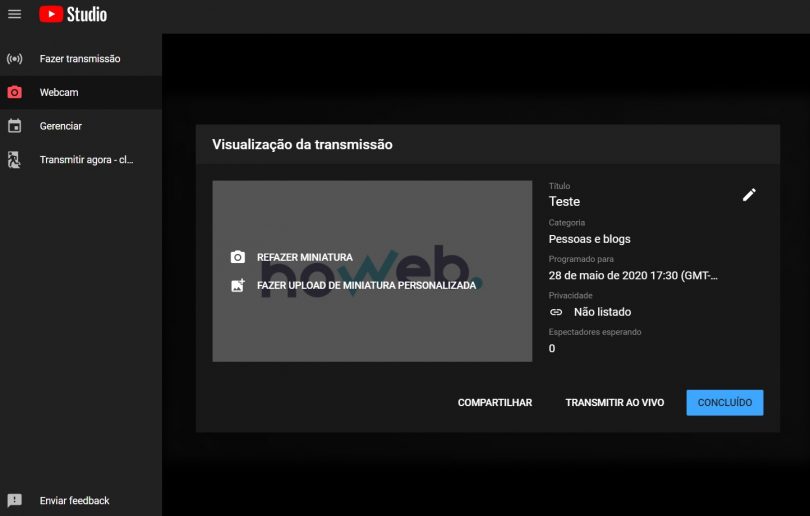Click the COMPARTILHAR button
This screenshot has width=810, height=516.
pyautogui.click(x=494, y=403)
